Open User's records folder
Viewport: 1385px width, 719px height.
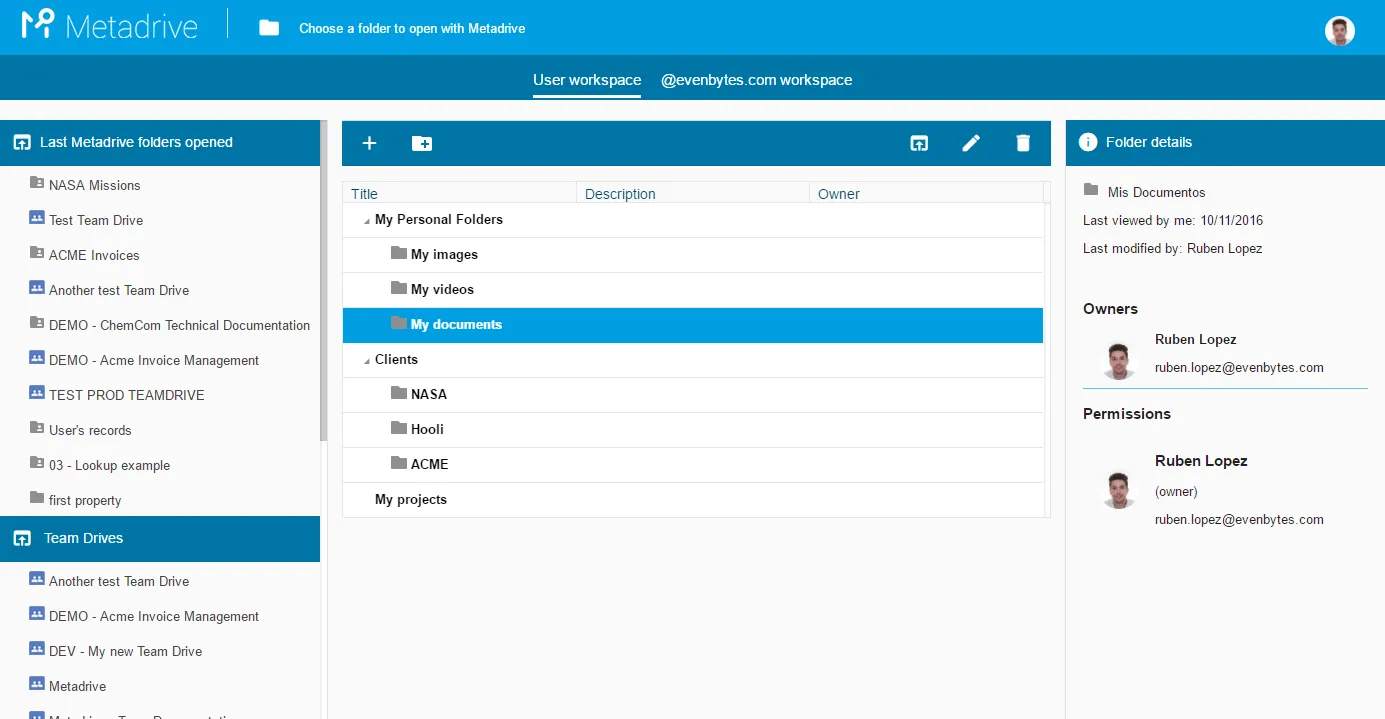pyautogui.click(x=90, y=430)
